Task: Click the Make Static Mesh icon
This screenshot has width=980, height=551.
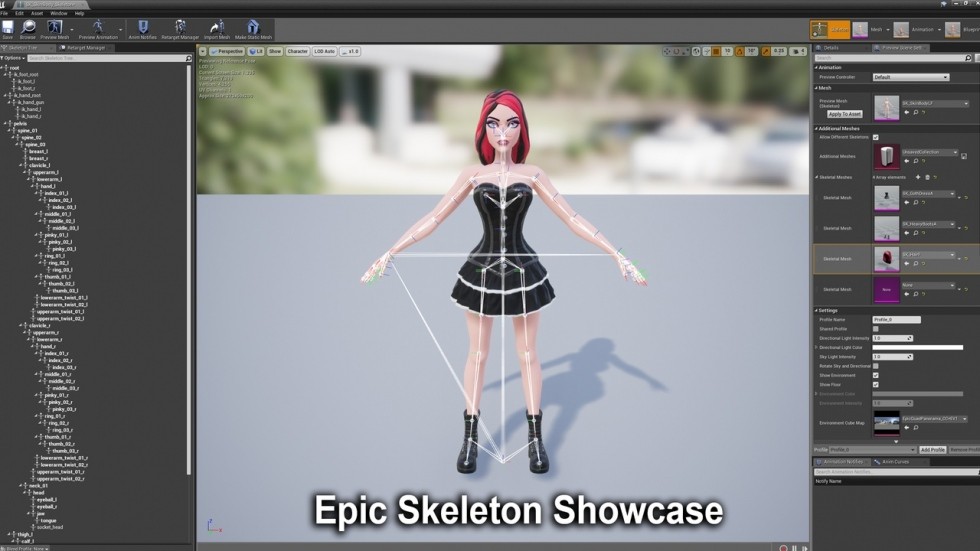Action: click(253, 29)
